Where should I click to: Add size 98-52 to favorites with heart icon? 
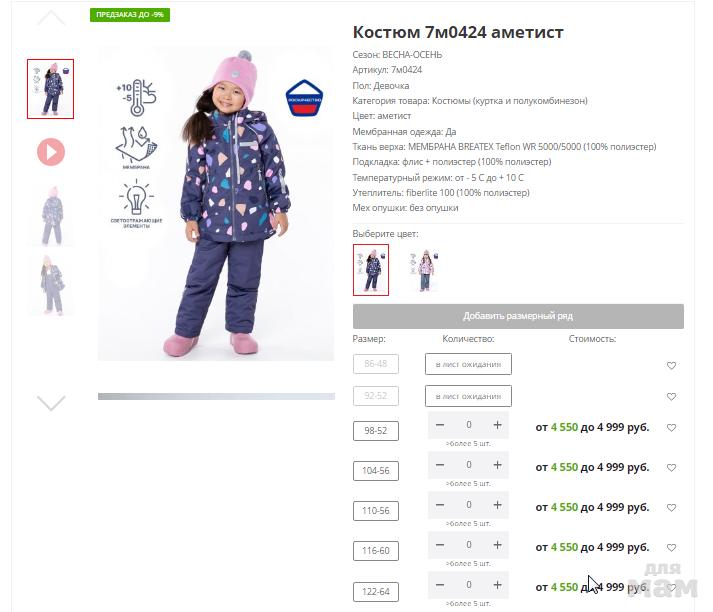tap(671, 427)
